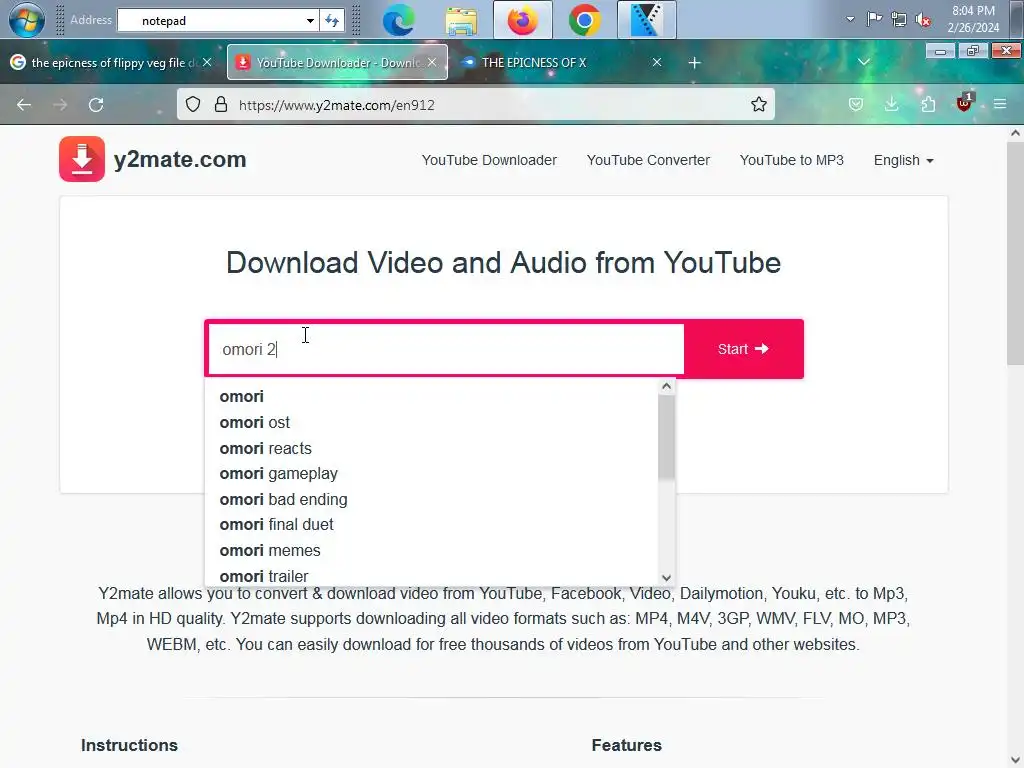Close 'the epicness of flippy veg' tab

207,62
